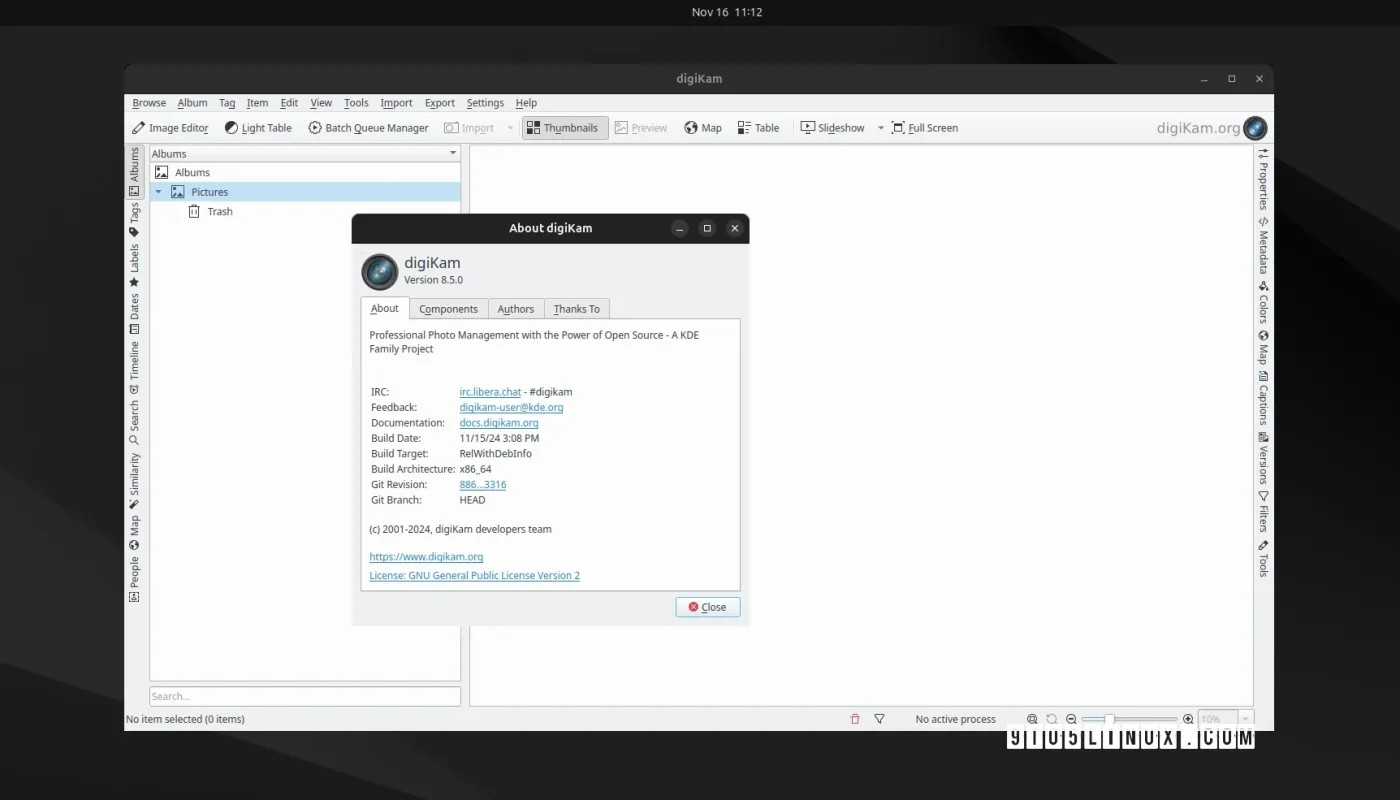
Task: Visit the digikam.org website link
Action: 426,556
